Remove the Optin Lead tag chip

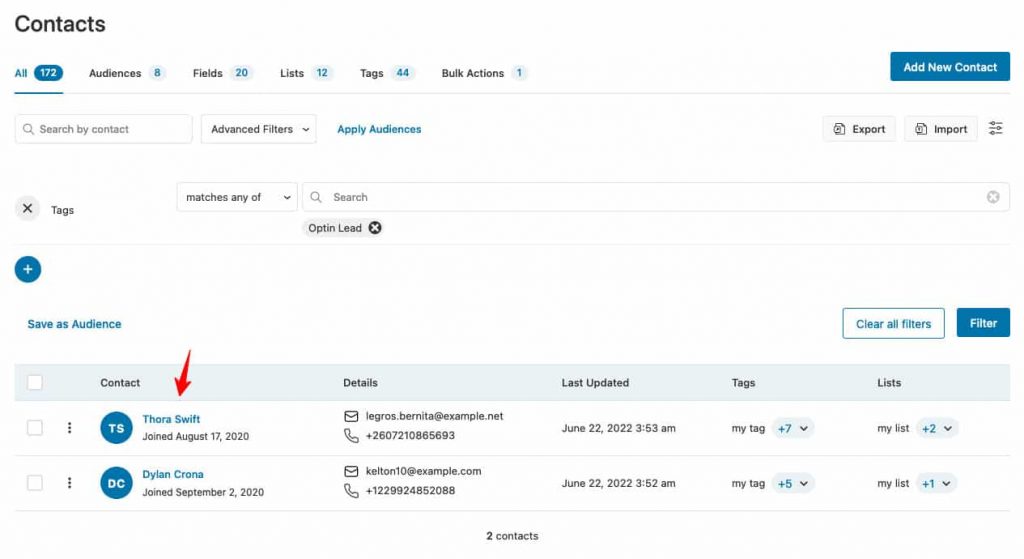375,228
